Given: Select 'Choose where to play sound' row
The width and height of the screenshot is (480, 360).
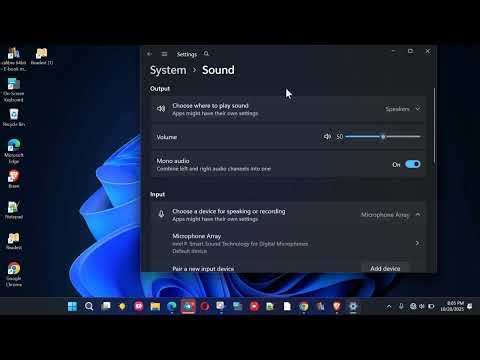Looking at the screenshot, I should point(289,109).
